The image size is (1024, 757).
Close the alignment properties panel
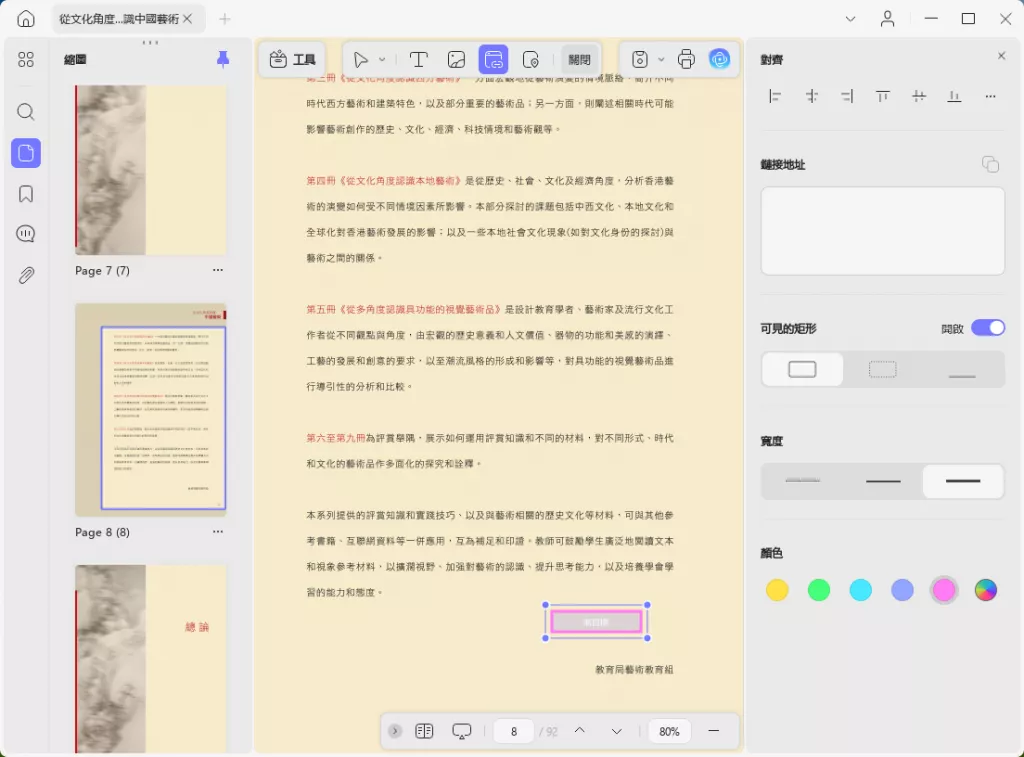1001,56
